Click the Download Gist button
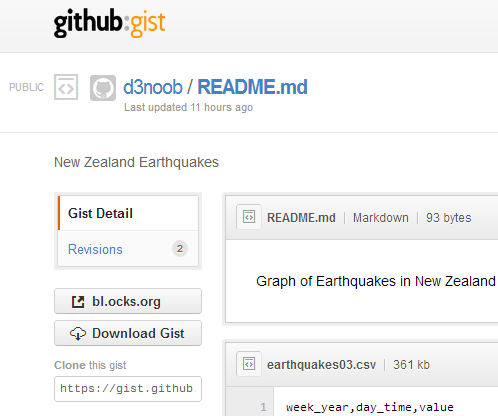 (128, 333)
